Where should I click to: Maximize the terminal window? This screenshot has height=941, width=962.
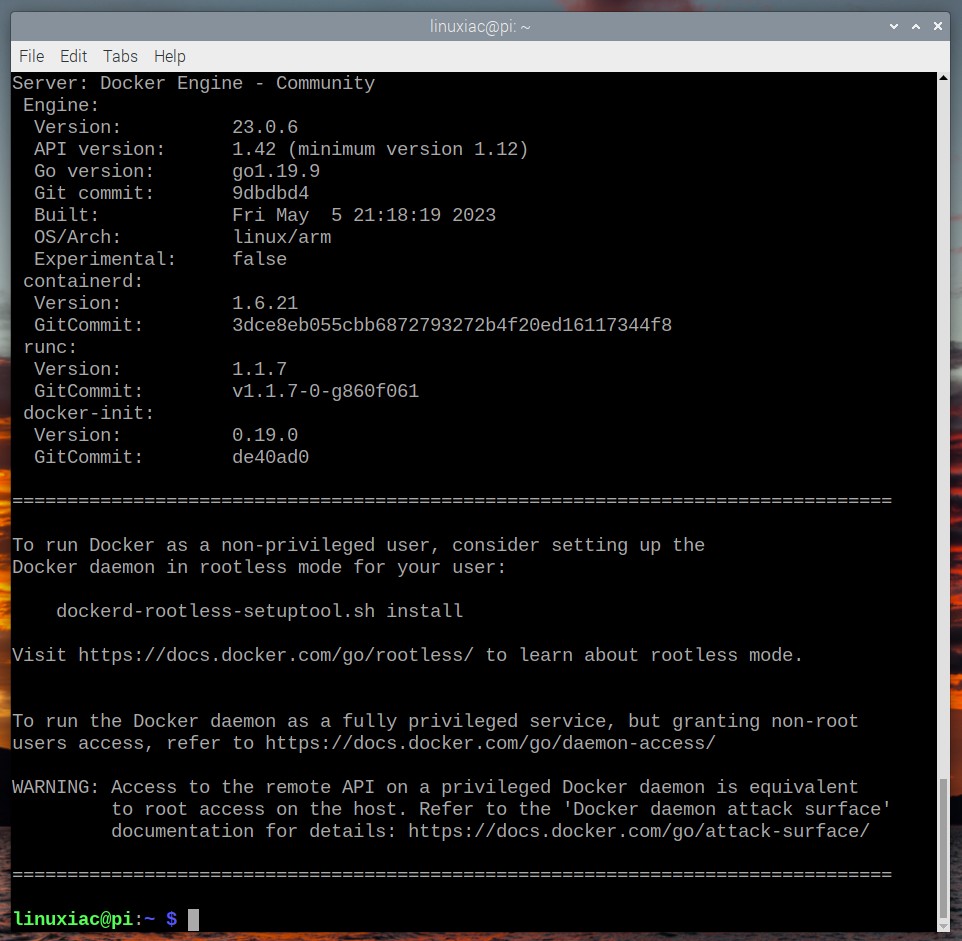point(916,26)
